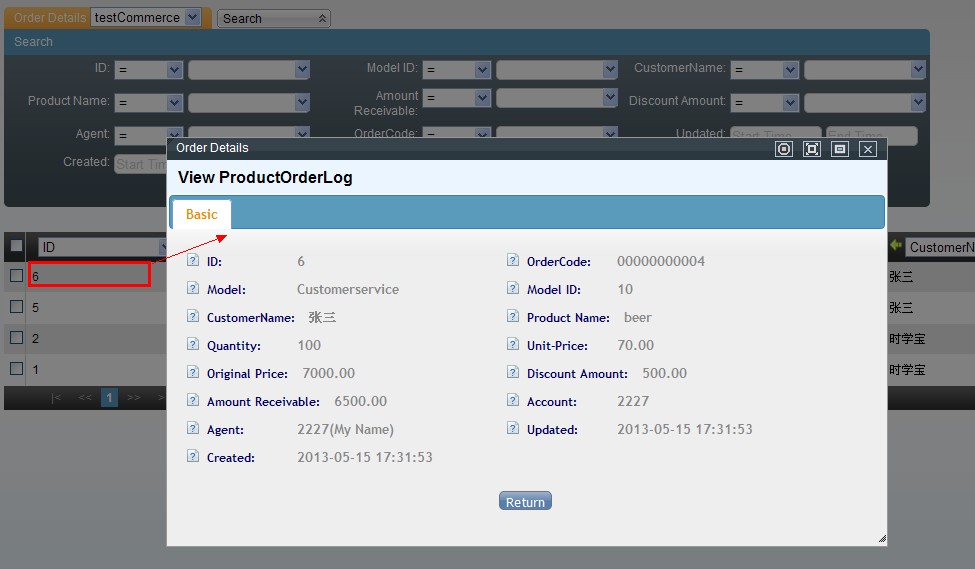This screenshot has width=975, height=569.
Task: Click the help icon beside Created
Action: tap(193, 457)
